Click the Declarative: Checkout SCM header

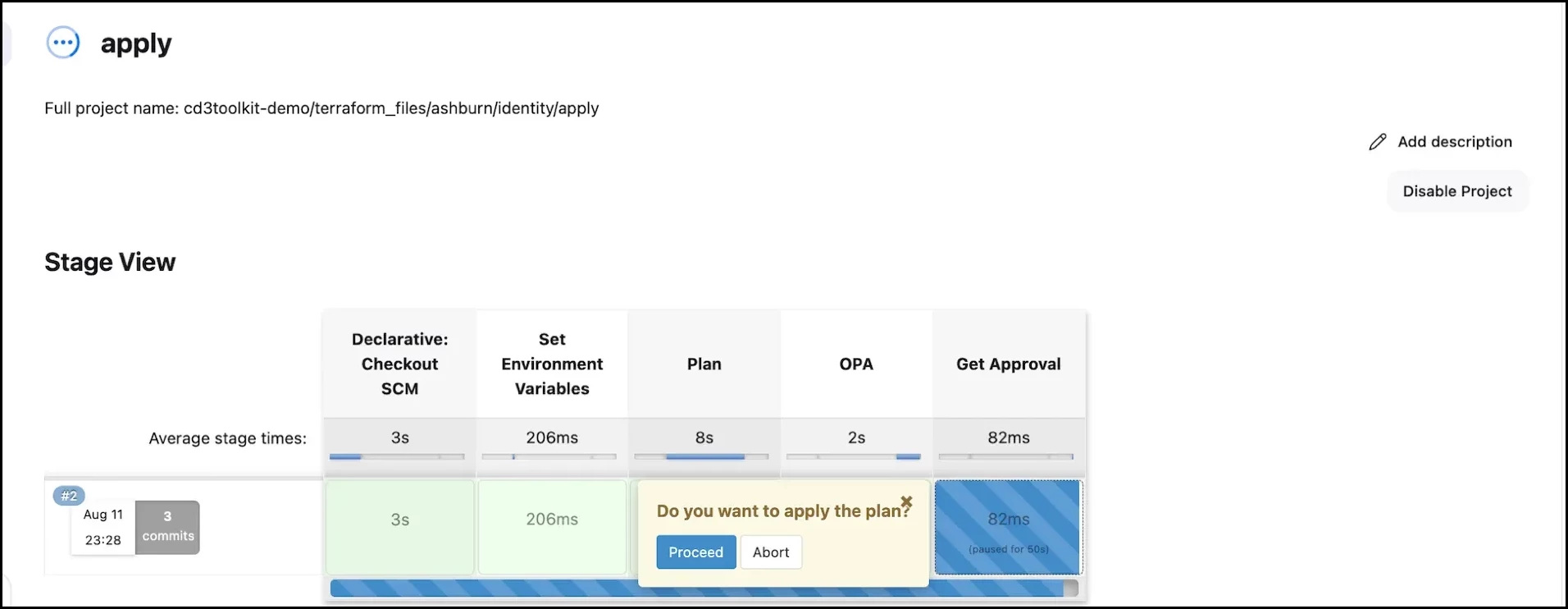coord(399,364)
